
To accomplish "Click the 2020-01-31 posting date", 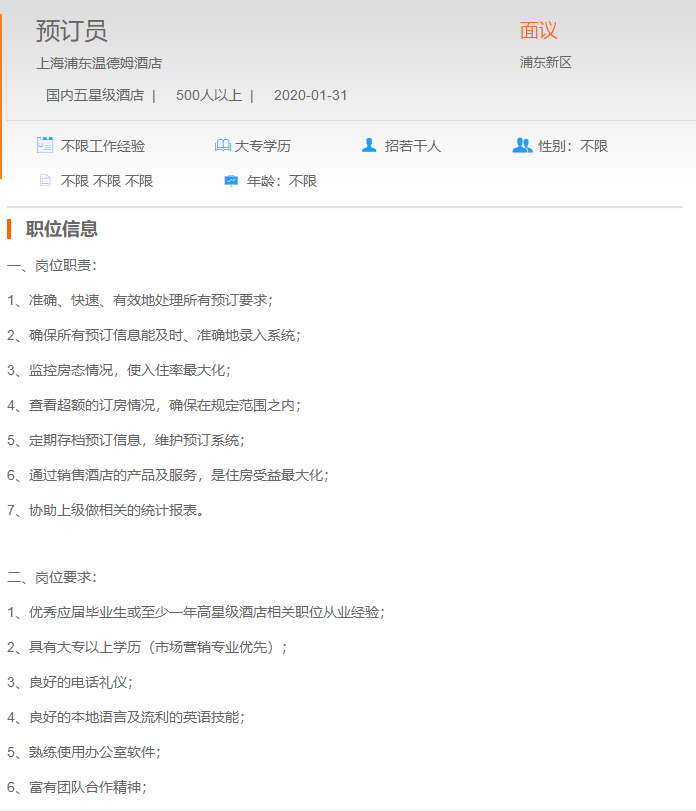I will pos(310,95).
